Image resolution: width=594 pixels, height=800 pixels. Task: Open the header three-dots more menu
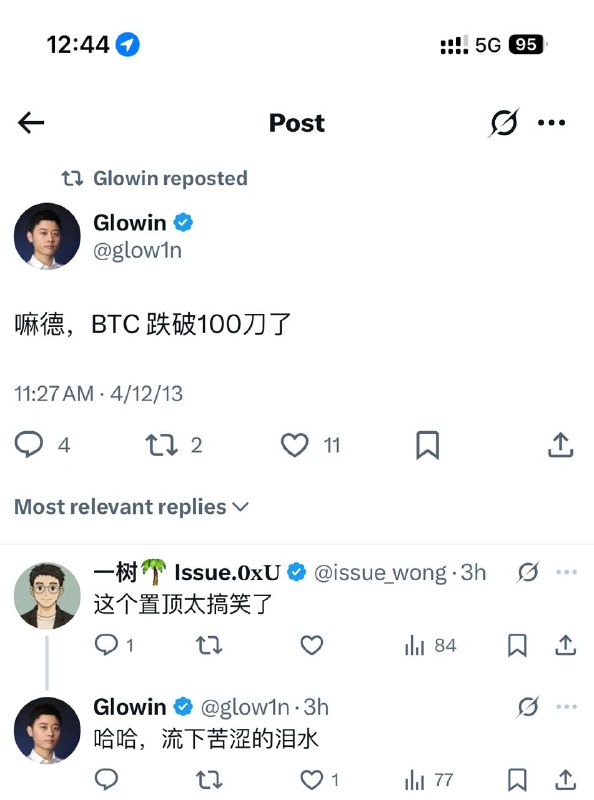(x=552, y=122)
